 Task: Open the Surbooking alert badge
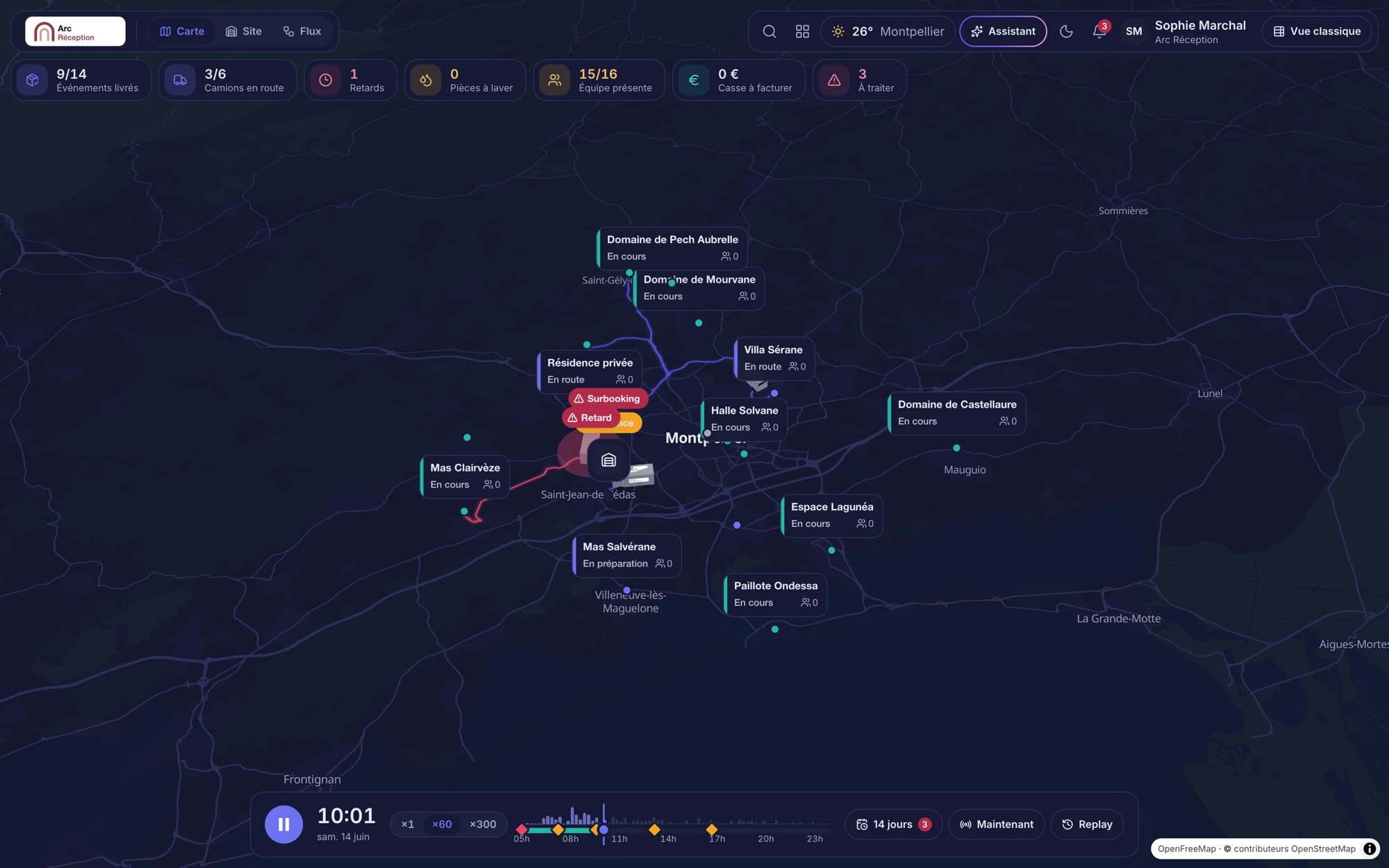click(608, 399)
